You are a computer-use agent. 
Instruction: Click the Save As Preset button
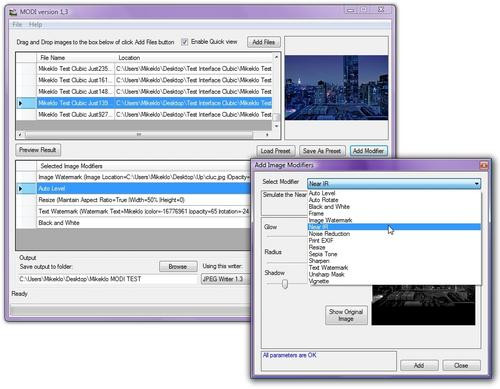point(322,151)
